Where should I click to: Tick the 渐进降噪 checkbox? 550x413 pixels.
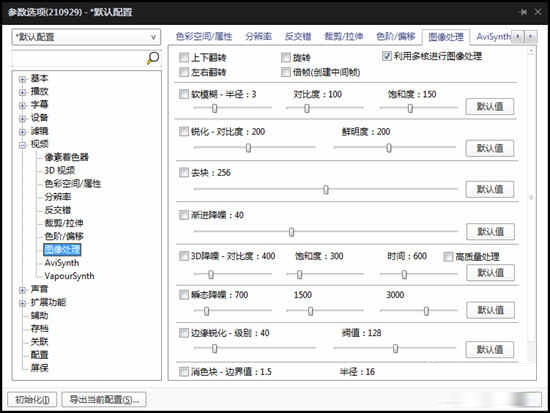pyautogui.click(x=184, y=214)
